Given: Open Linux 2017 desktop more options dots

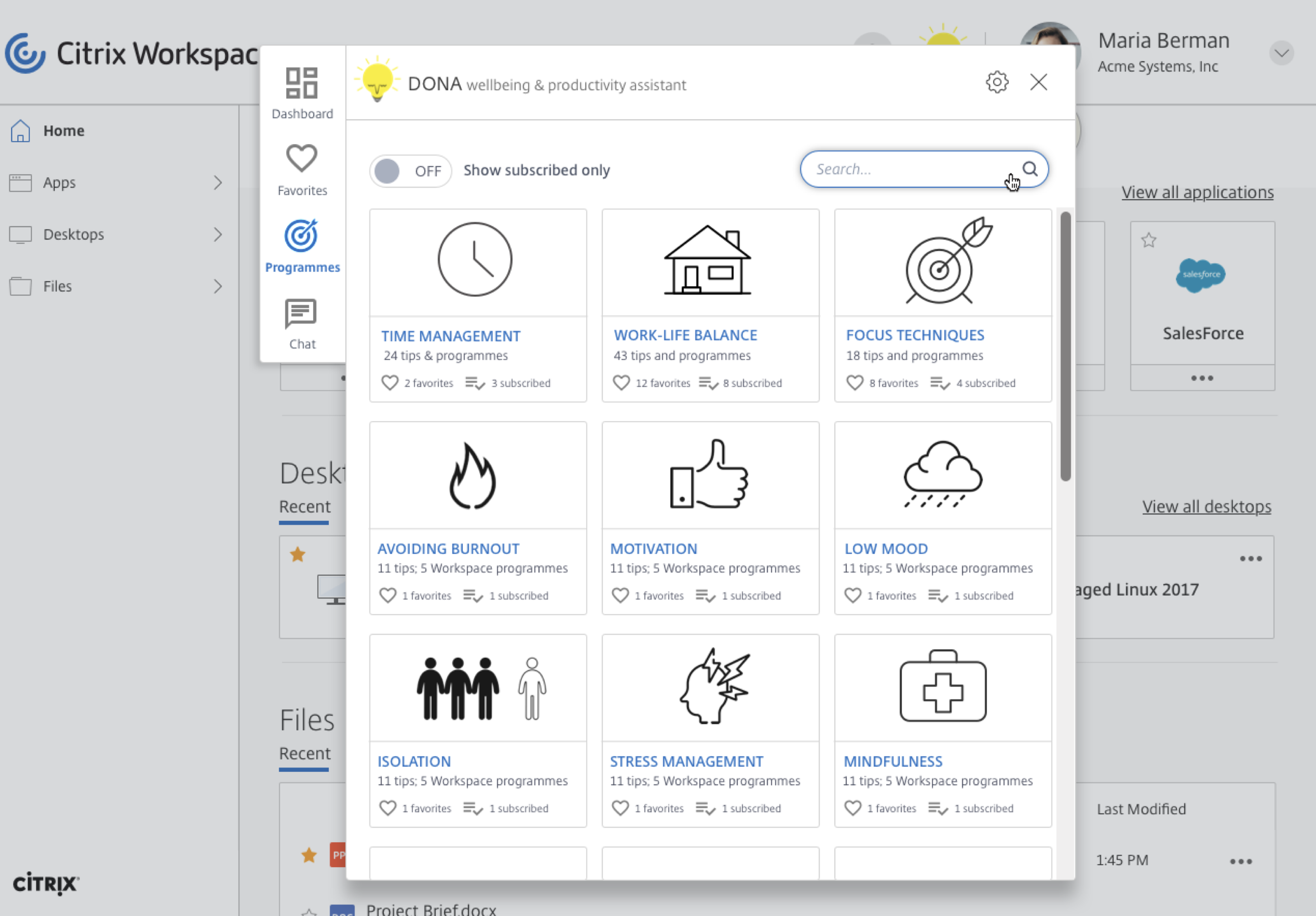Looking at the screenshot, I should coord(1251,559).
